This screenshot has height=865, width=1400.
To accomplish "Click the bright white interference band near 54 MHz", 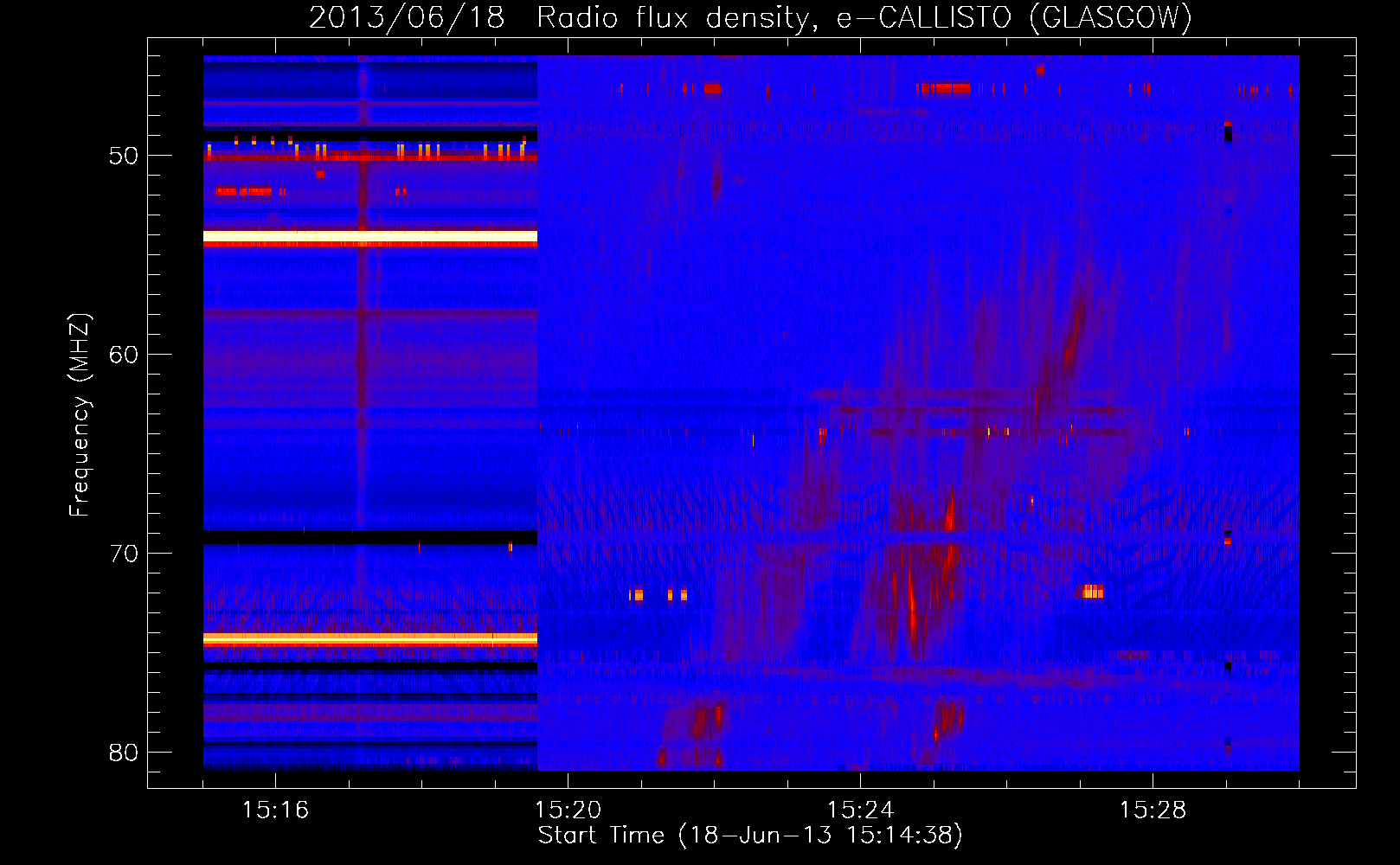I will (x=370, y=236).
